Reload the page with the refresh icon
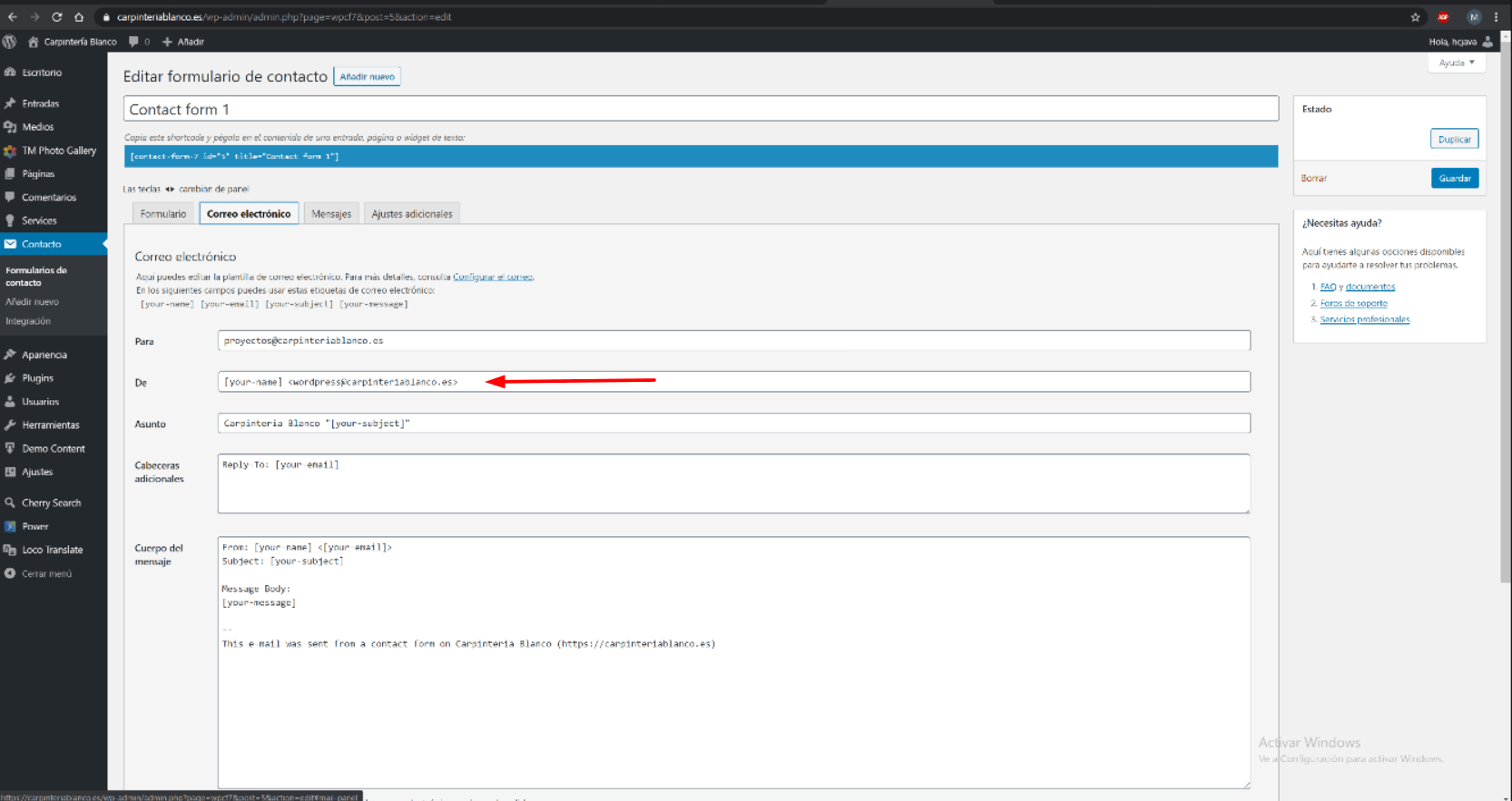 (x=56, y=17)
